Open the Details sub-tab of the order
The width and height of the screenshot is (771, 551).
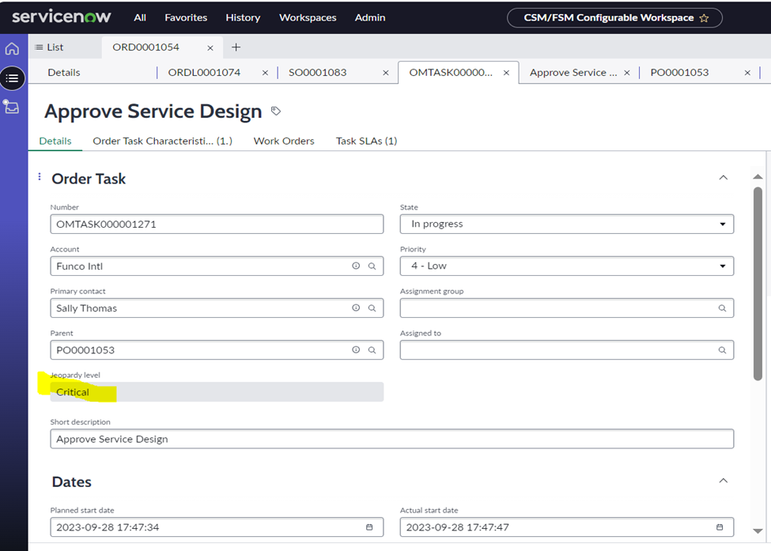click(x=64, y=72)
